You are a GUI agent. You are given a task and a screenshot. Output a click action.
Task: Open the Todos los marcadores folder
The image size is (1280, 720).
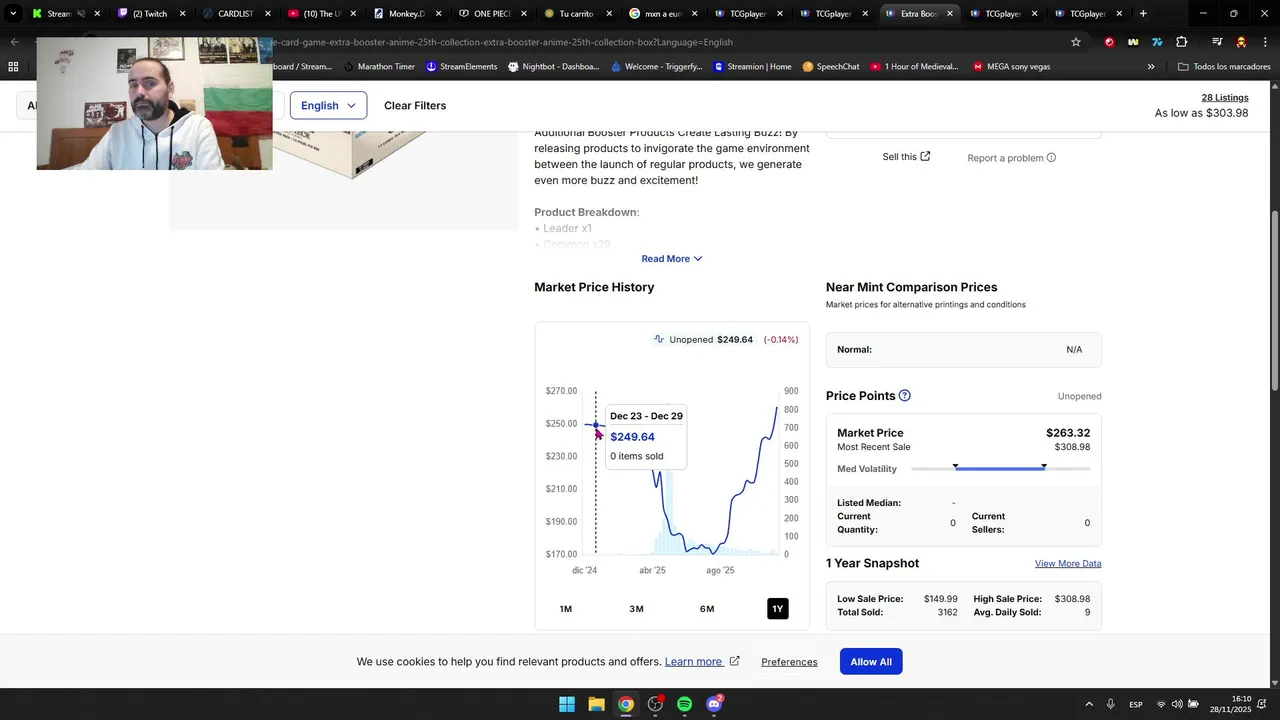pos(1224,67)
